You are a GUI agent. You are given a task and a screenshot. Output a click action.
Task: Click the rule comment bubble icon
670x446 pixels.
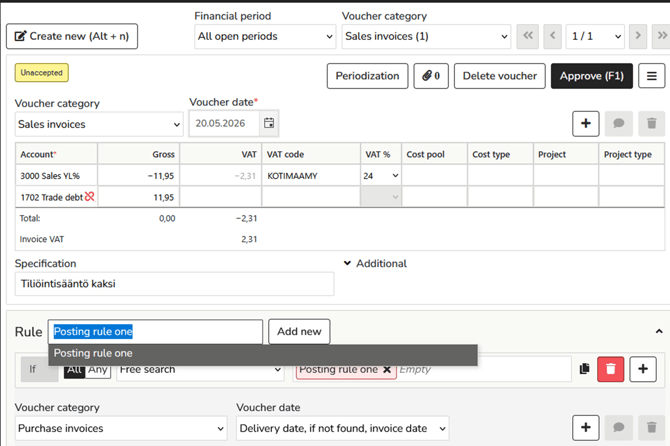click(618, 428)
